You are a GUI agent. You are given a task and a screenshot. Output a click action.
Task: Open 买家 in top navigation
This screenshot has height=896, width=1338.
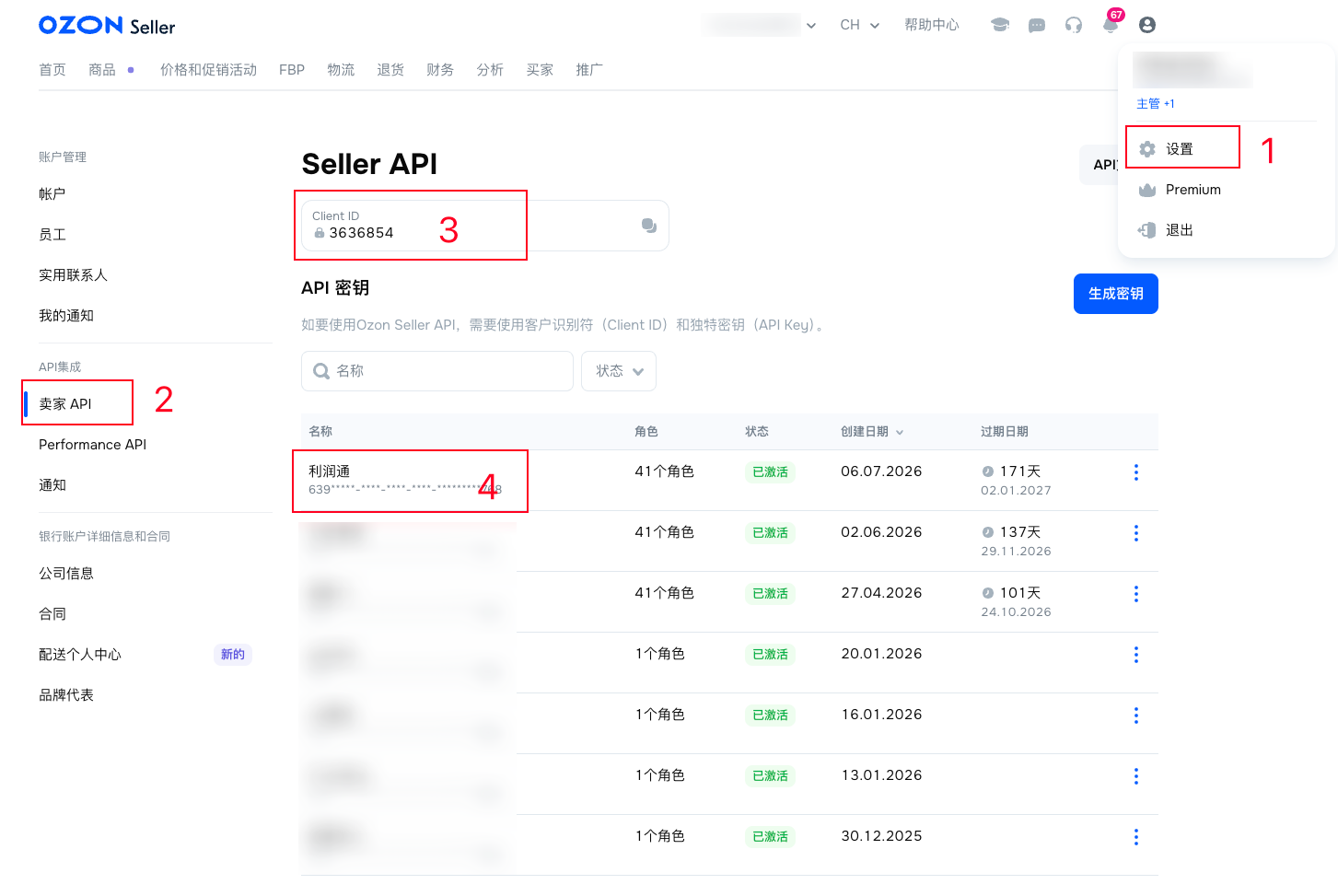coord(540,70)
